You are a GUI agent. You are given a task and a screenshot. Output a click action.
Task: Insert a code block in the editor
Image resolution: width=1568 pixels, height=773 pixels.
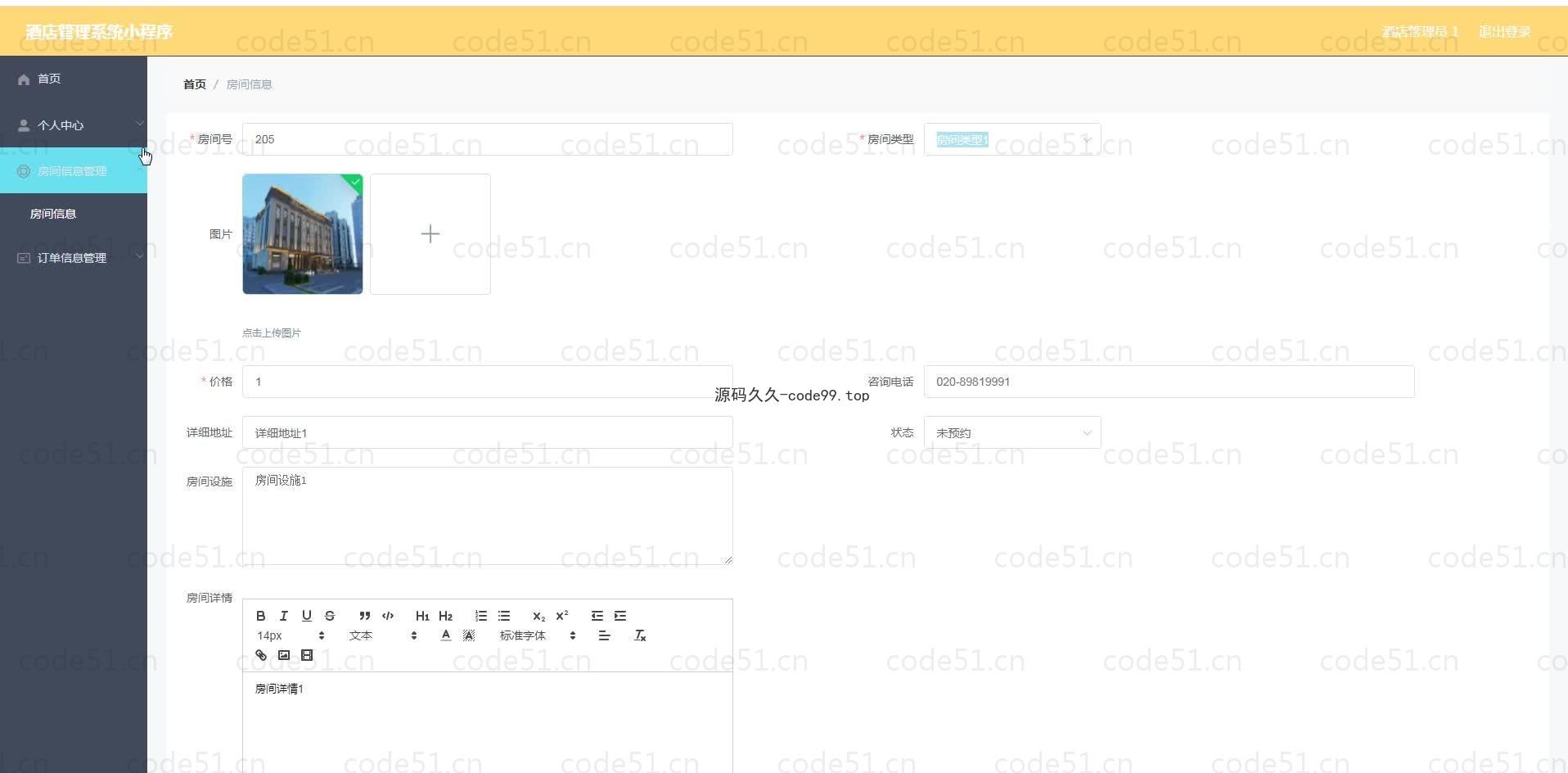click(388, 616)
